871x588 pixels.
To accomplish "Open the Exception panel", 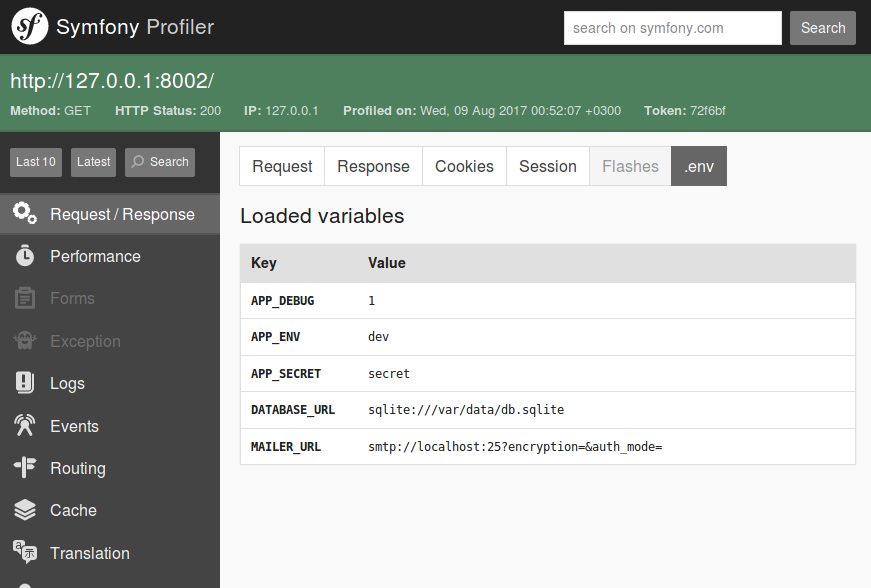I will pyautogui.click(x=110, y=341).
